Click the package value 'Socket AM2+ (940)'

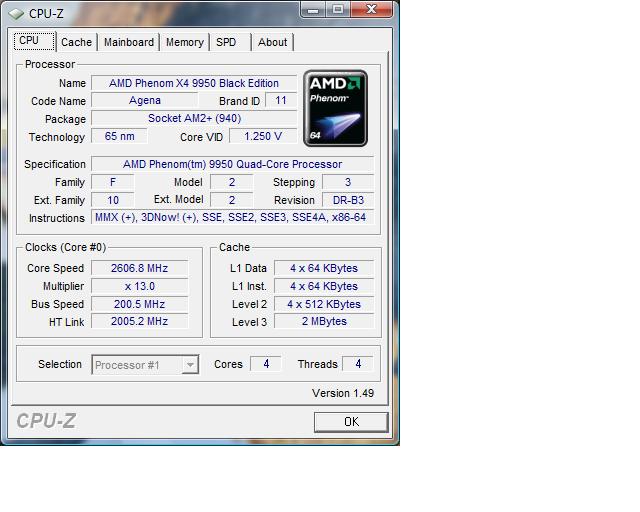click(194, 118)
